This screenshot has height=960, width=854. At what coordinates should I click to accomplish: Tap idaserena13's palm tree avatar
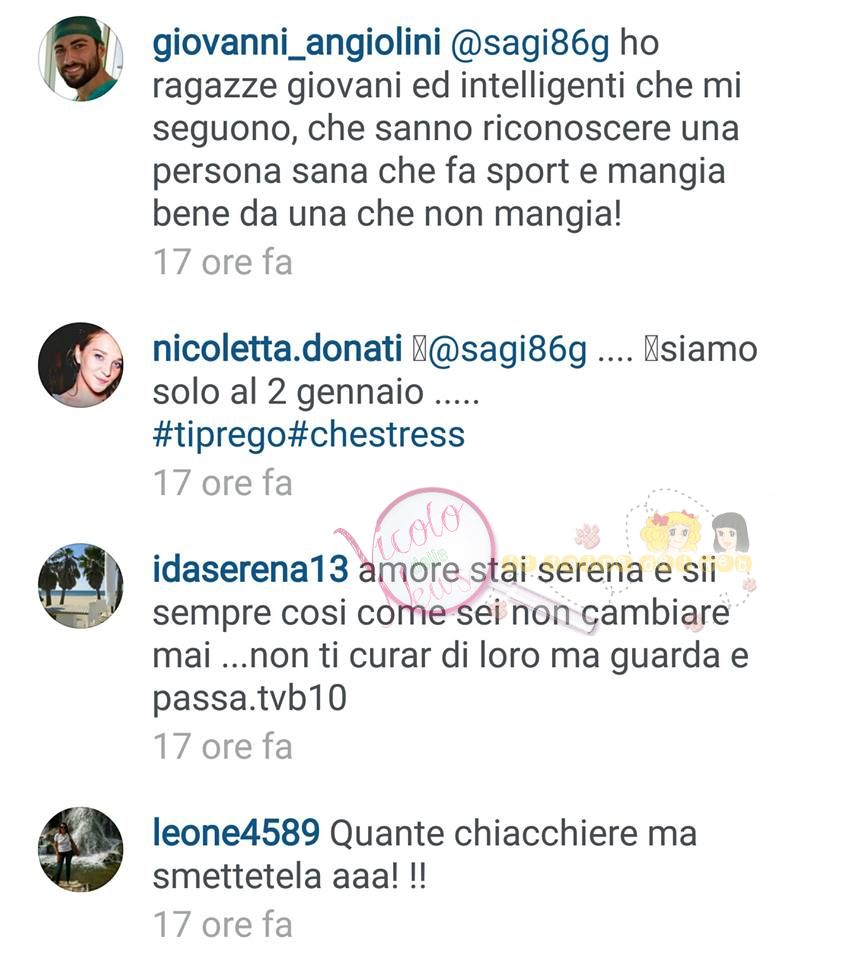click(x=81, y=585)
